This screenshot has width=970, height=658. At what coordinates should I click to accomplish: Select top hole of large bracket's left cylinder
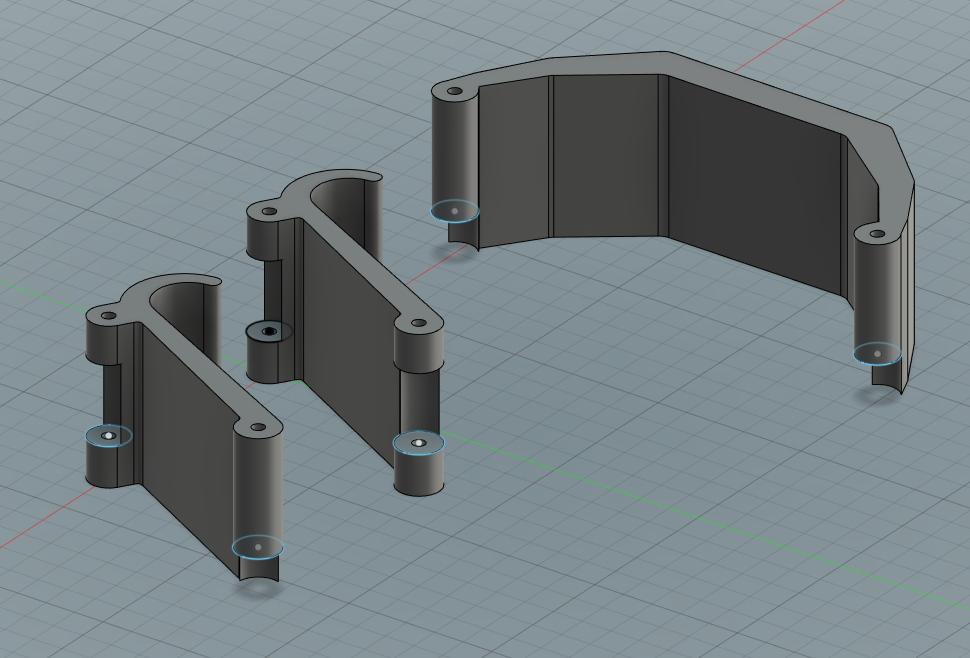tap(455, 91)
